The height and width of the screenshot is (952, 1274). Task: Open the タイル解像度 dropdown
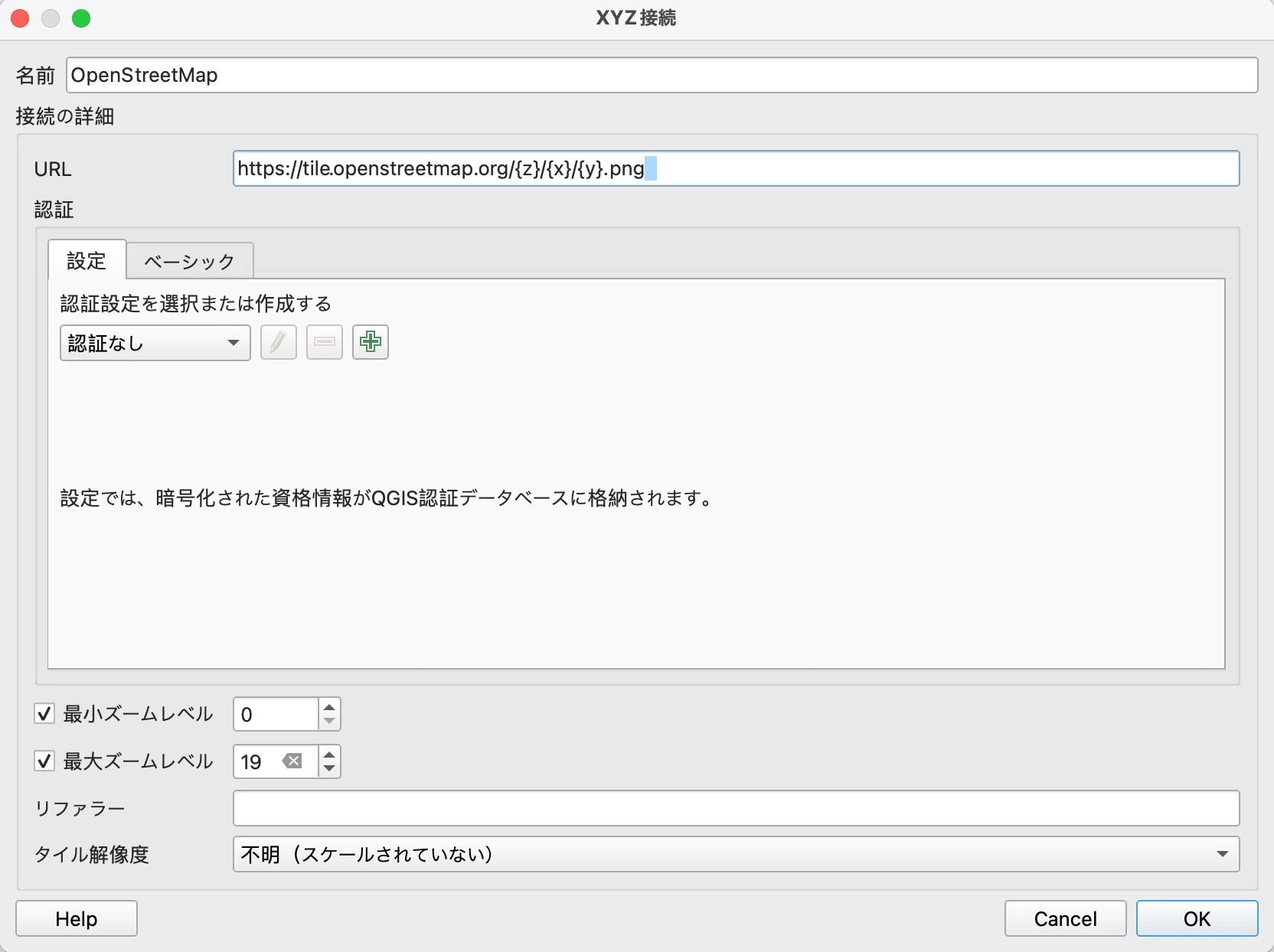pos(736,854)
